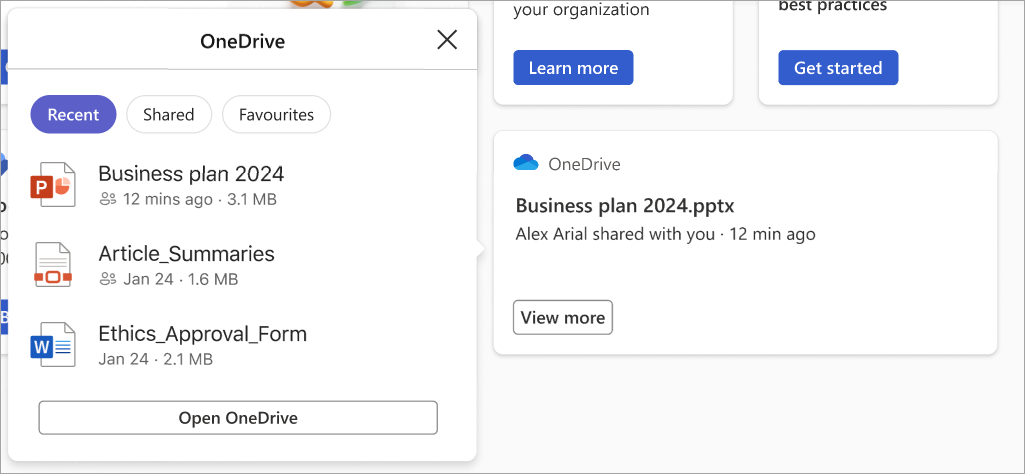Select the Recent filter pill
This screenshot has height=474, width=1025.
(x=73, y=114)
